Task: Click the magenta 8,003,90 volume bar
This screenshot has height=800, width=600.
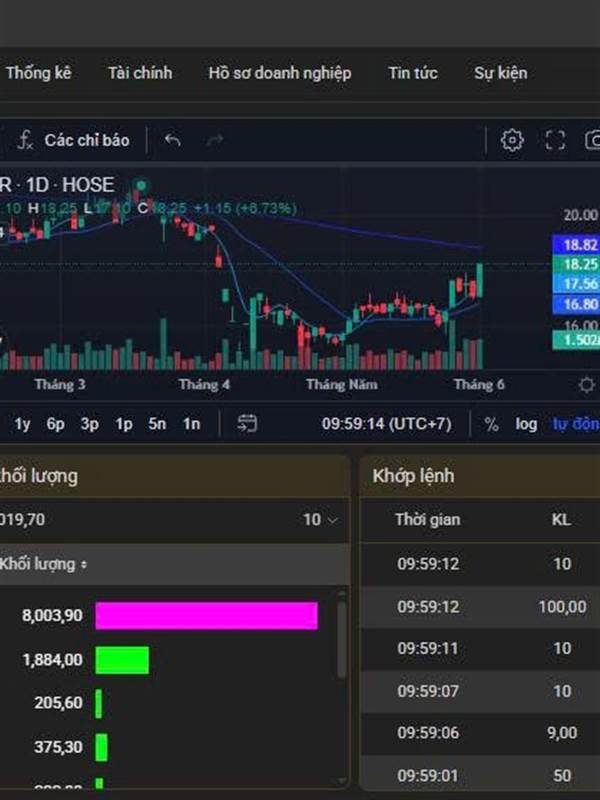Action: (x=207, y=615)
